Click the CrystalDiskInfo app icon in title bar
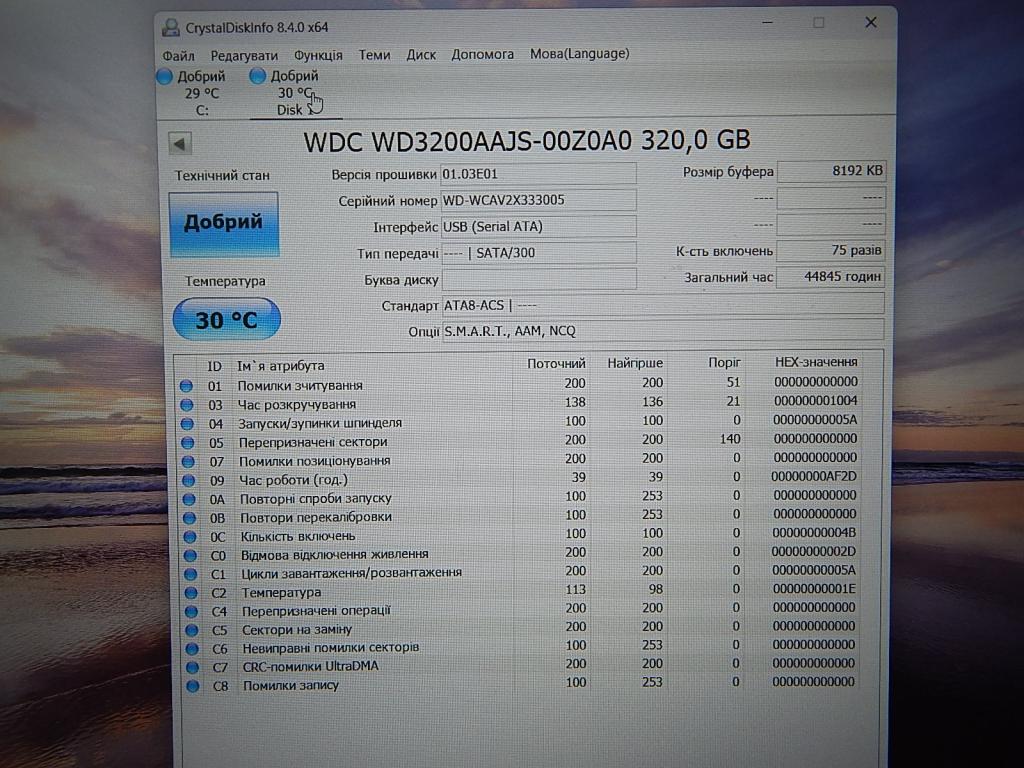The image size is (1024, 768). (170, 27)
